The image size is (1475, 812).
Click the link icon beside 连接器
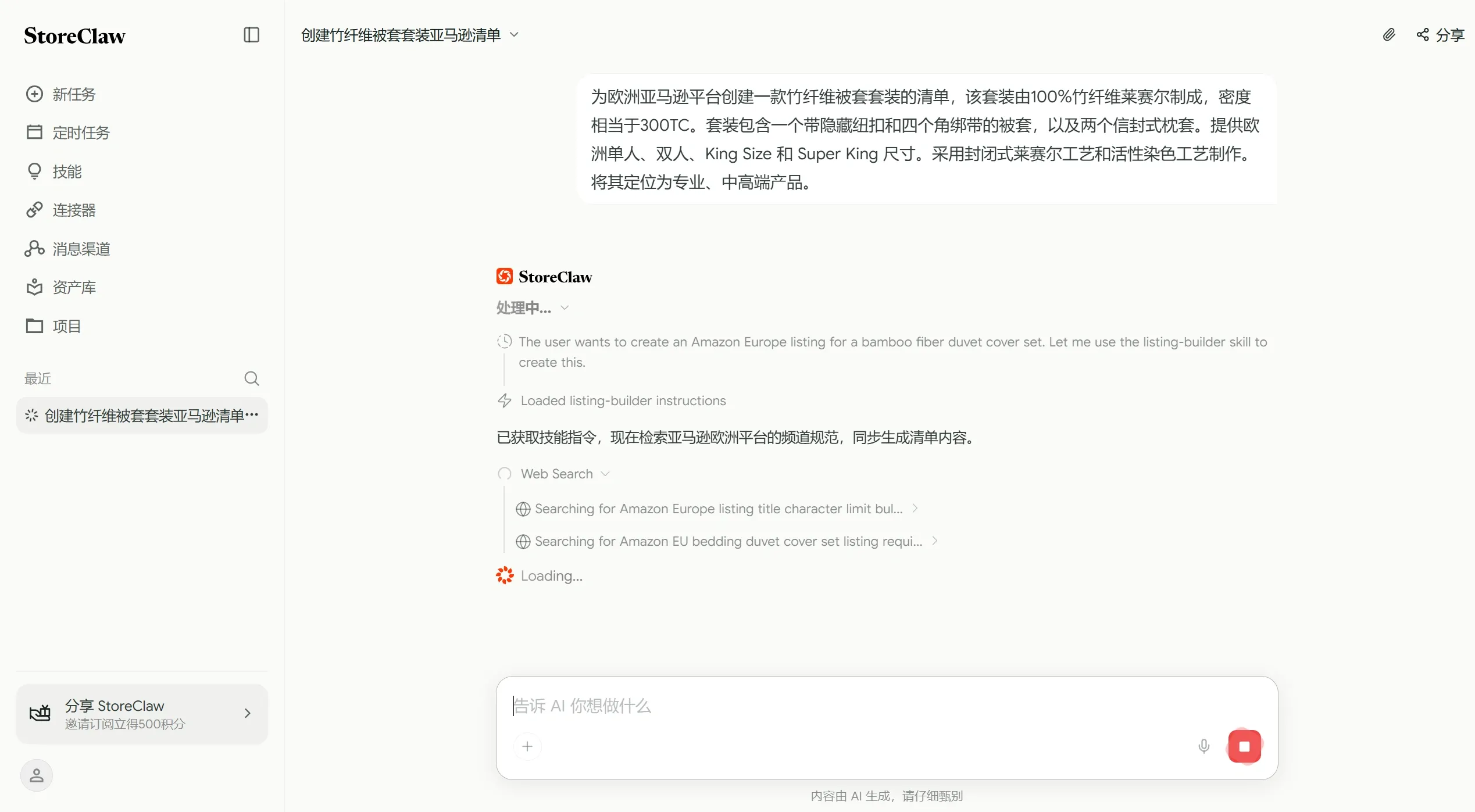[34, 210]
